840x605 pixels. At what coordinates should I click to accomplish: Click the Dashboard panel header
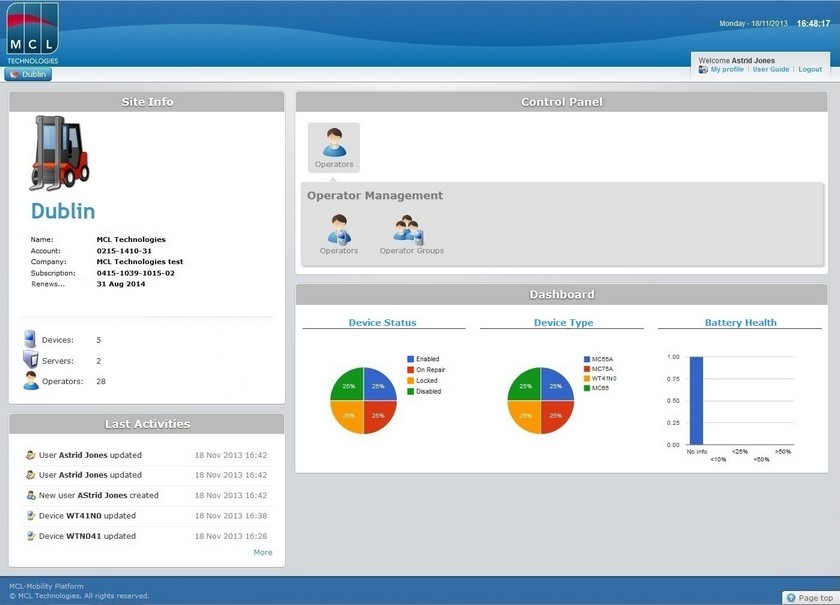561,294
